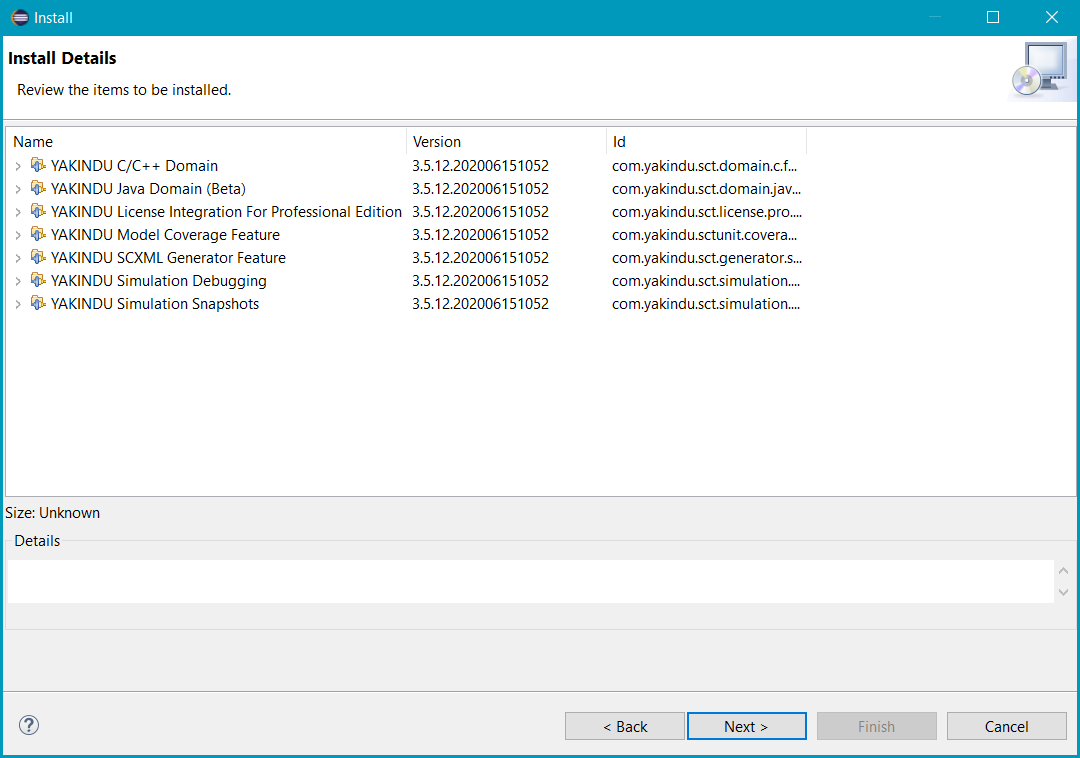Proceed with the Next > button
The width and height of the screenshot is (1080, 758).
[747, 726]
